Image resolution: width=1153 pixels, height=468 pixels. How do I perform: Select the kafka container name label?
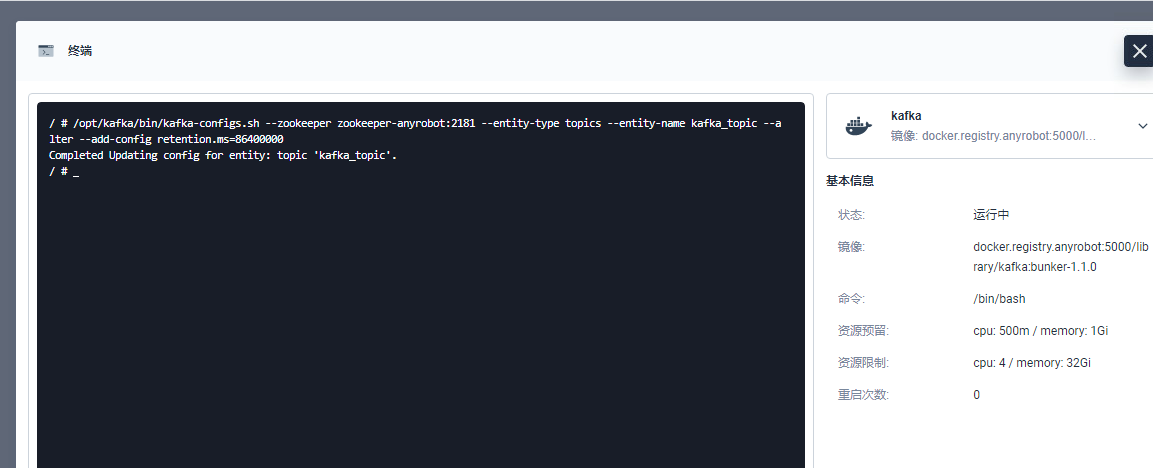[906, 116]
